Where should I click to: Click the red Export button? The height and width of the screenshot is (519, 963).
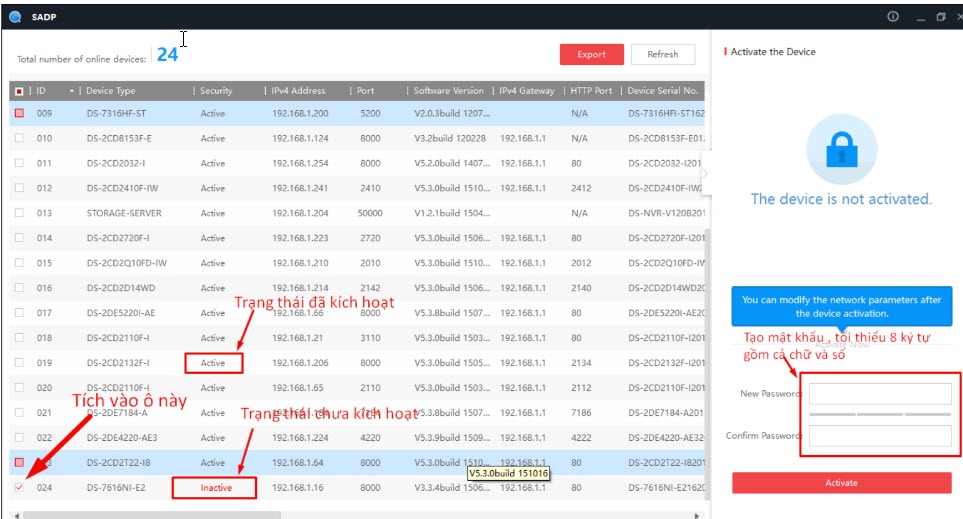pos(591,55)
